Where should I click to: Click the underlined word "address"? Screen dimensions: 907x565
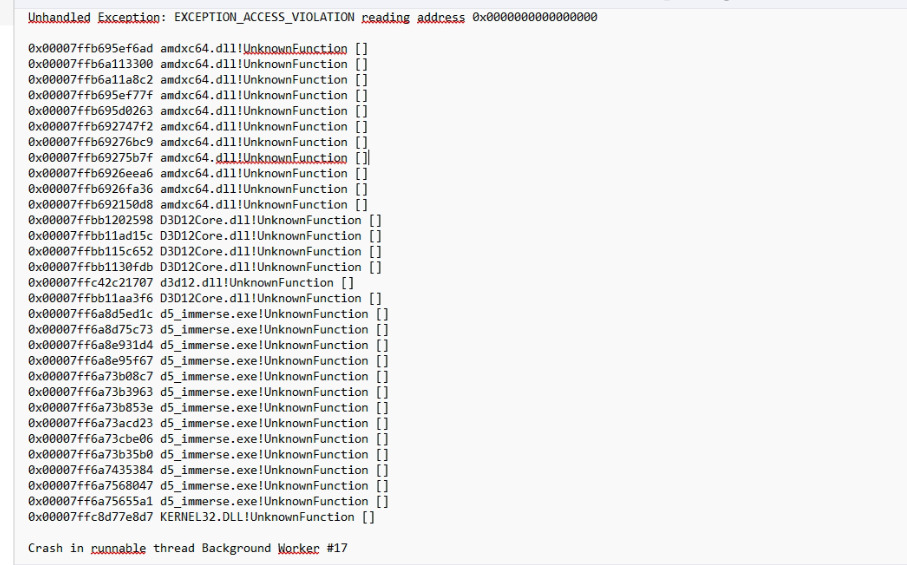coord(441,17)
